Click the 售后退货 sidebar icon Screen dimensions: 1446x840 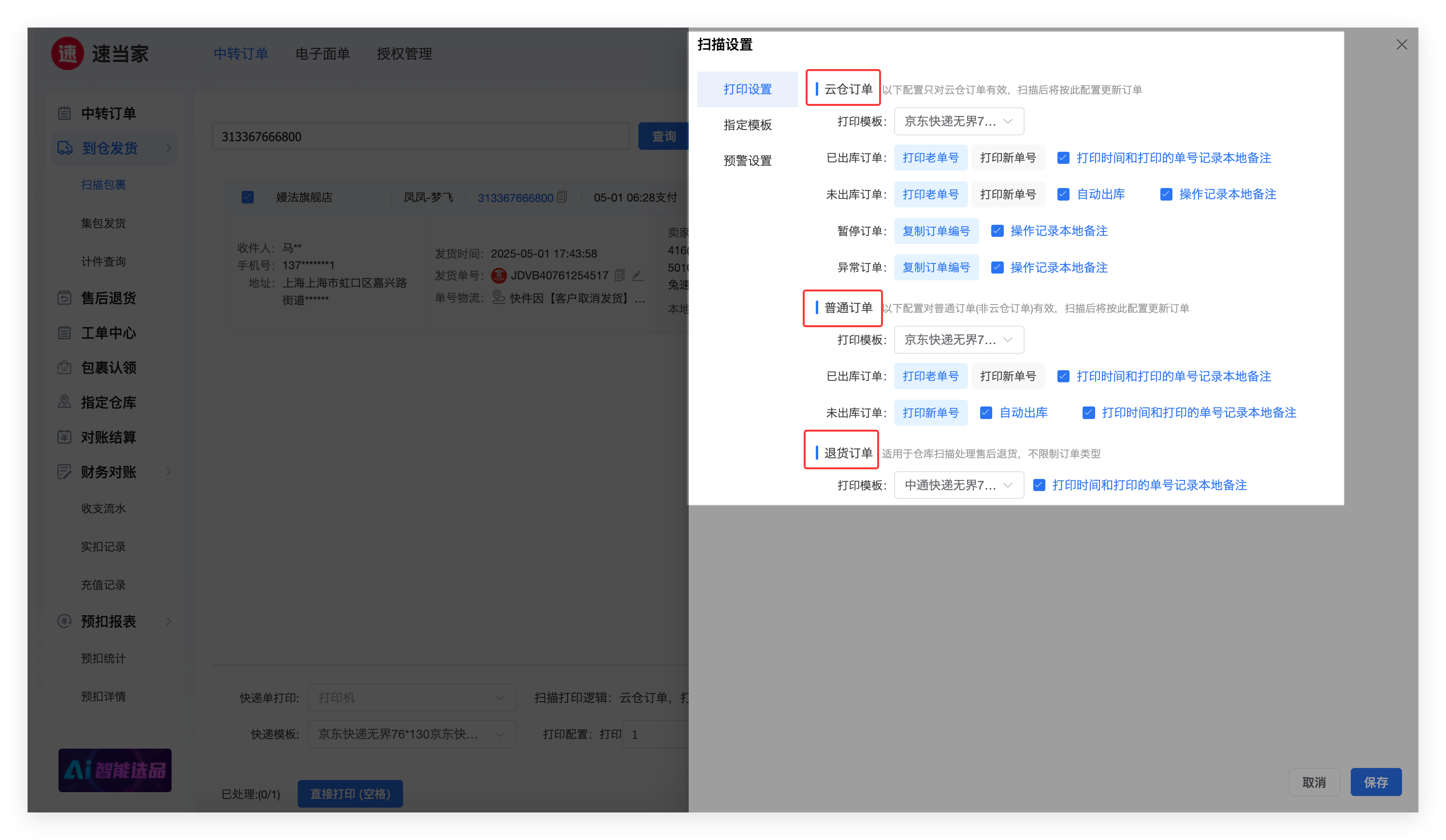tap(64, 298)
